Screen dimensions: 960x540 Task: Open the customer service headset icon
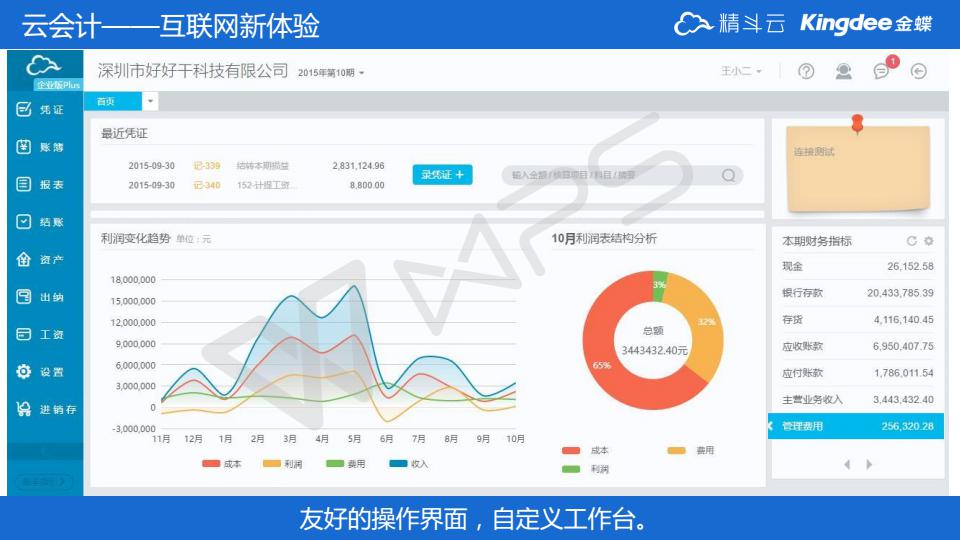[844, 71]
